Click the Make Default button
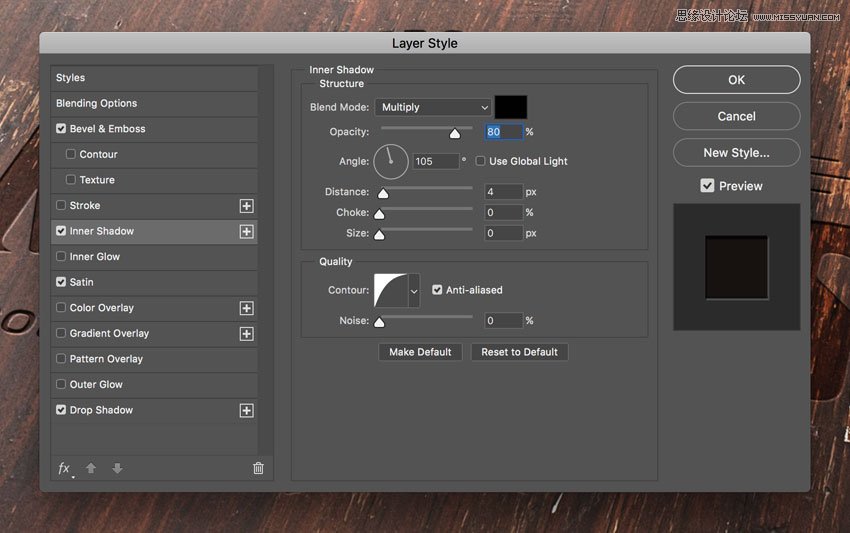 tap(420, 352)
